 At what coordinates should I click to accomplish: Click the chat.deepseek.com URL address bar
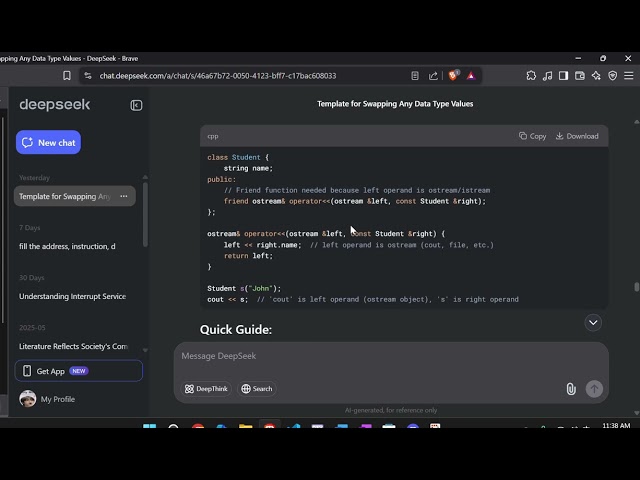[x=218, y=76]
